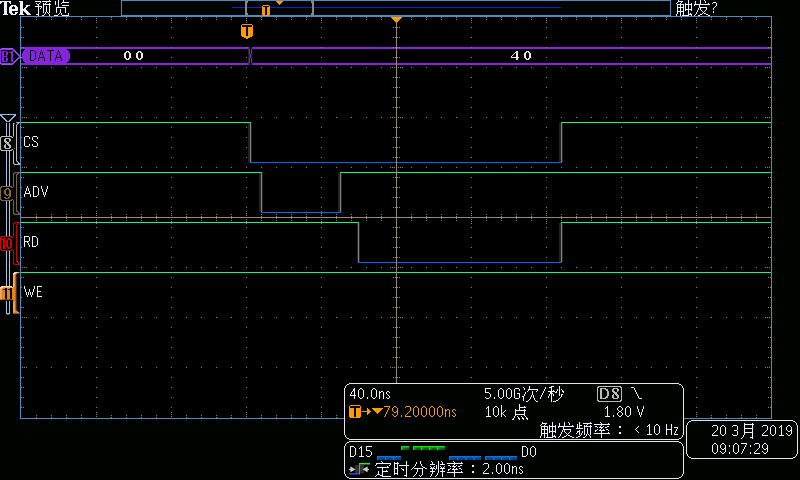800x480 pixels.
Task: Click the 40.0ns horizontal scale readout
Action: click(x=370, y=394)
